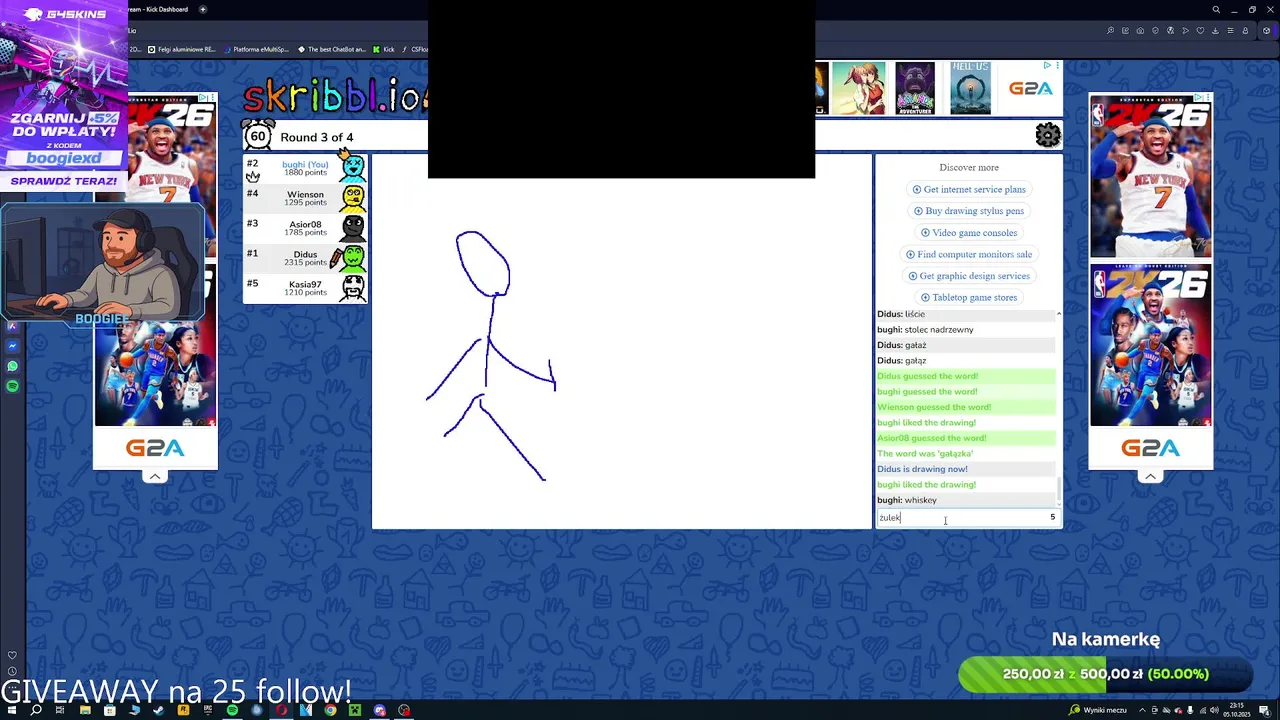Open Messenger in Opera sidebar

12,346
